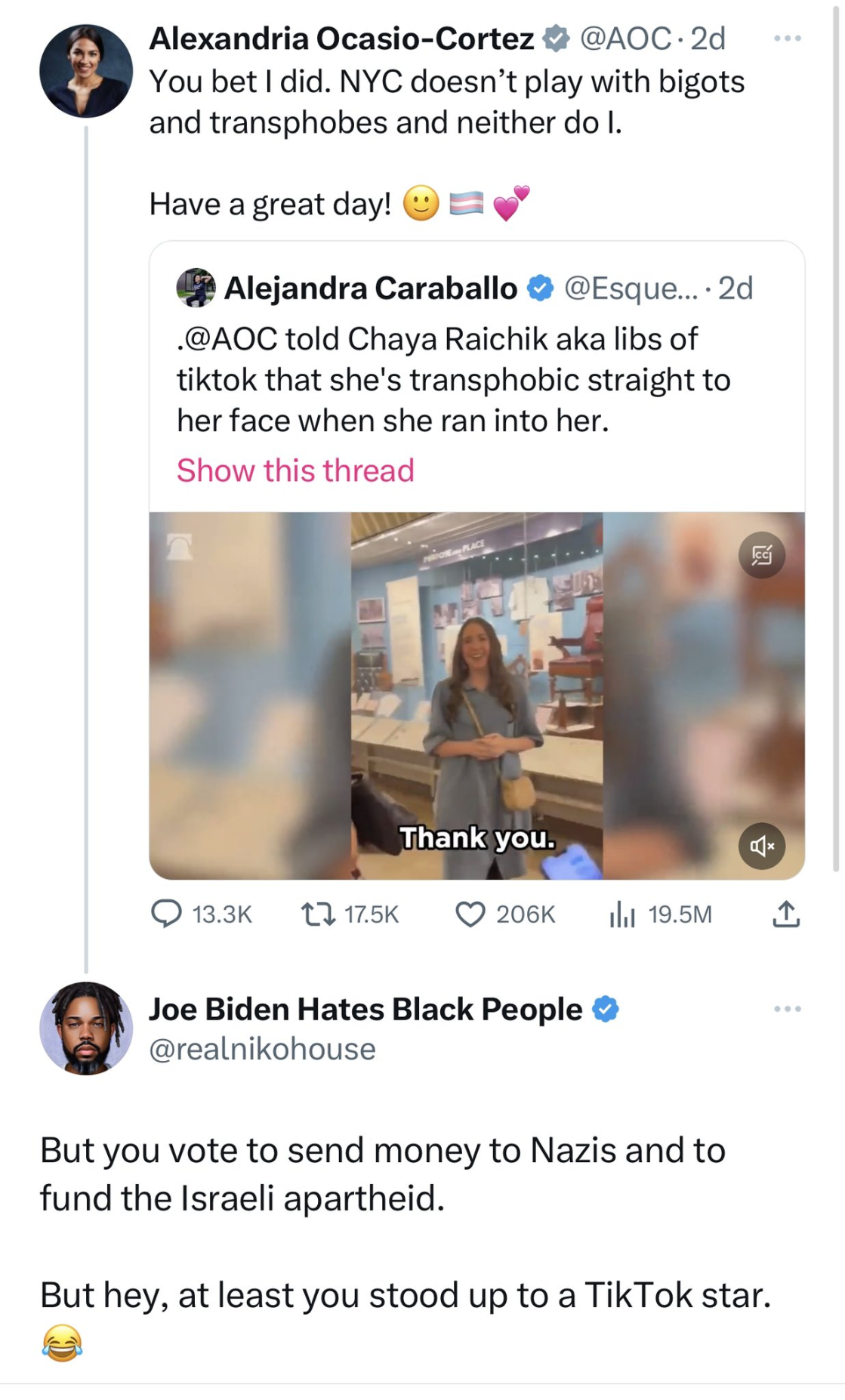Click the "Joe Biden Hates Black People" name
This screenshot has height=1400, width=845.
pos(365,1009)
